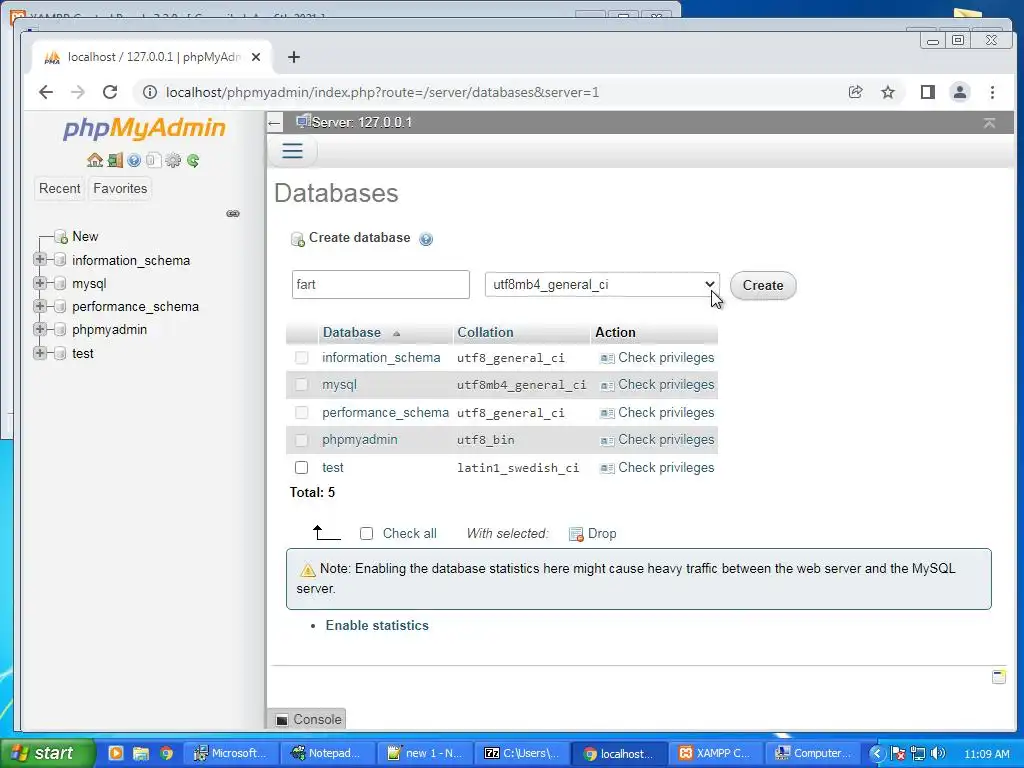Tick the mysql row checkbox
The width and height of the screenshot is (1024, 768).
tap(301, 385)
